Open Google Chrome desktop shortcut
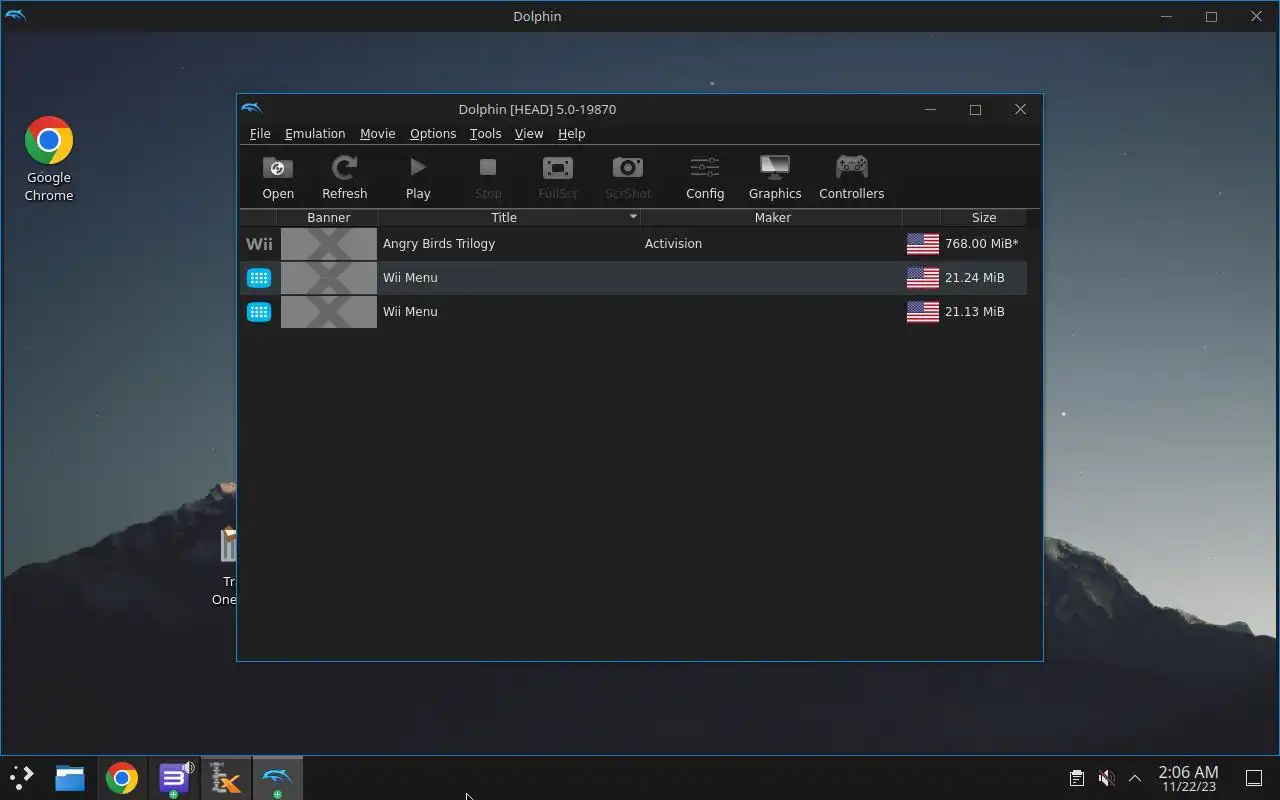The height and width of the screenshot is (800, 1280). coord(49,160)
